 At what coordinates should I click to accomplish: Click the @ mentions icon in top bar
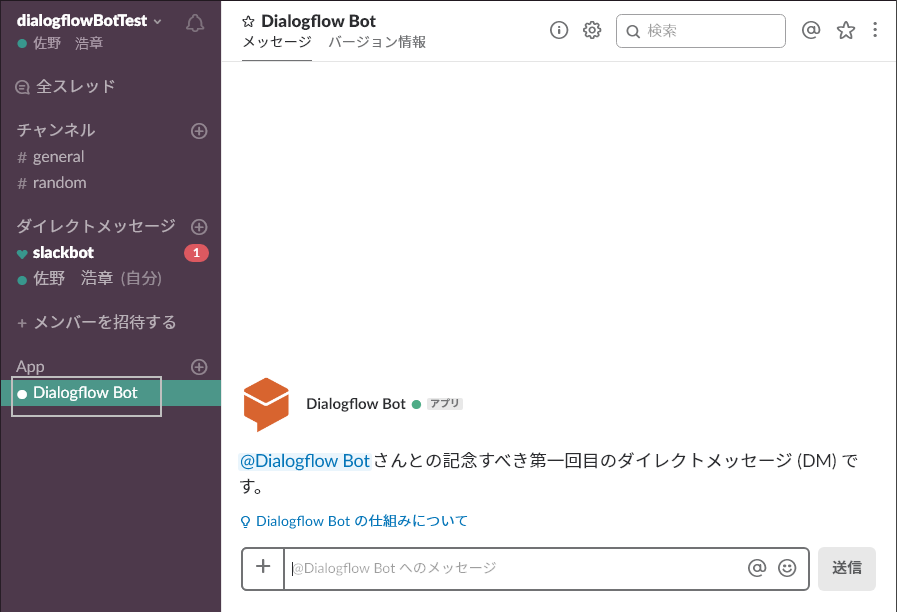tap(811, 30)
